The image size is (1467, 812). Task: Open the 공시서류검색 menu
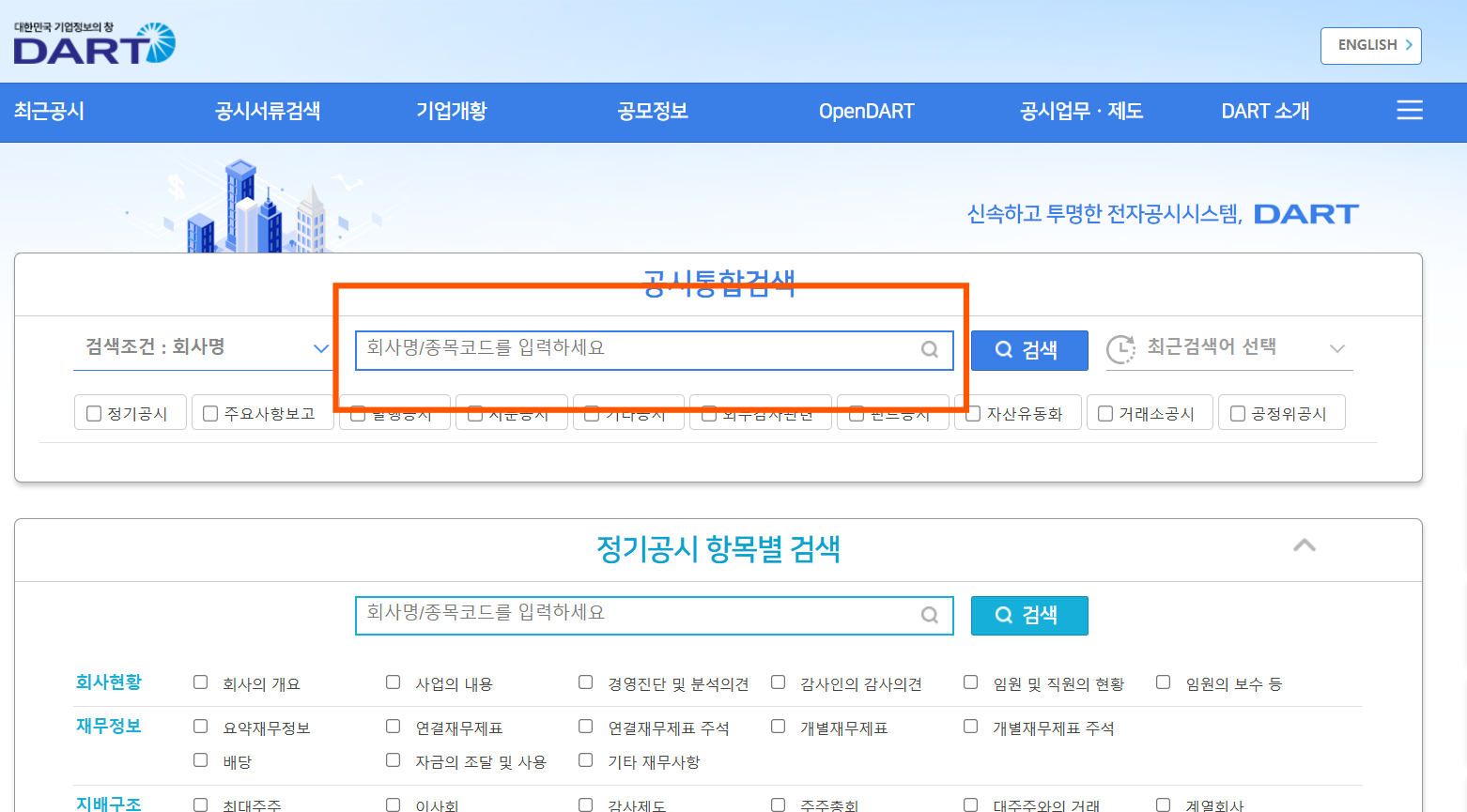(x=268, y=111)
